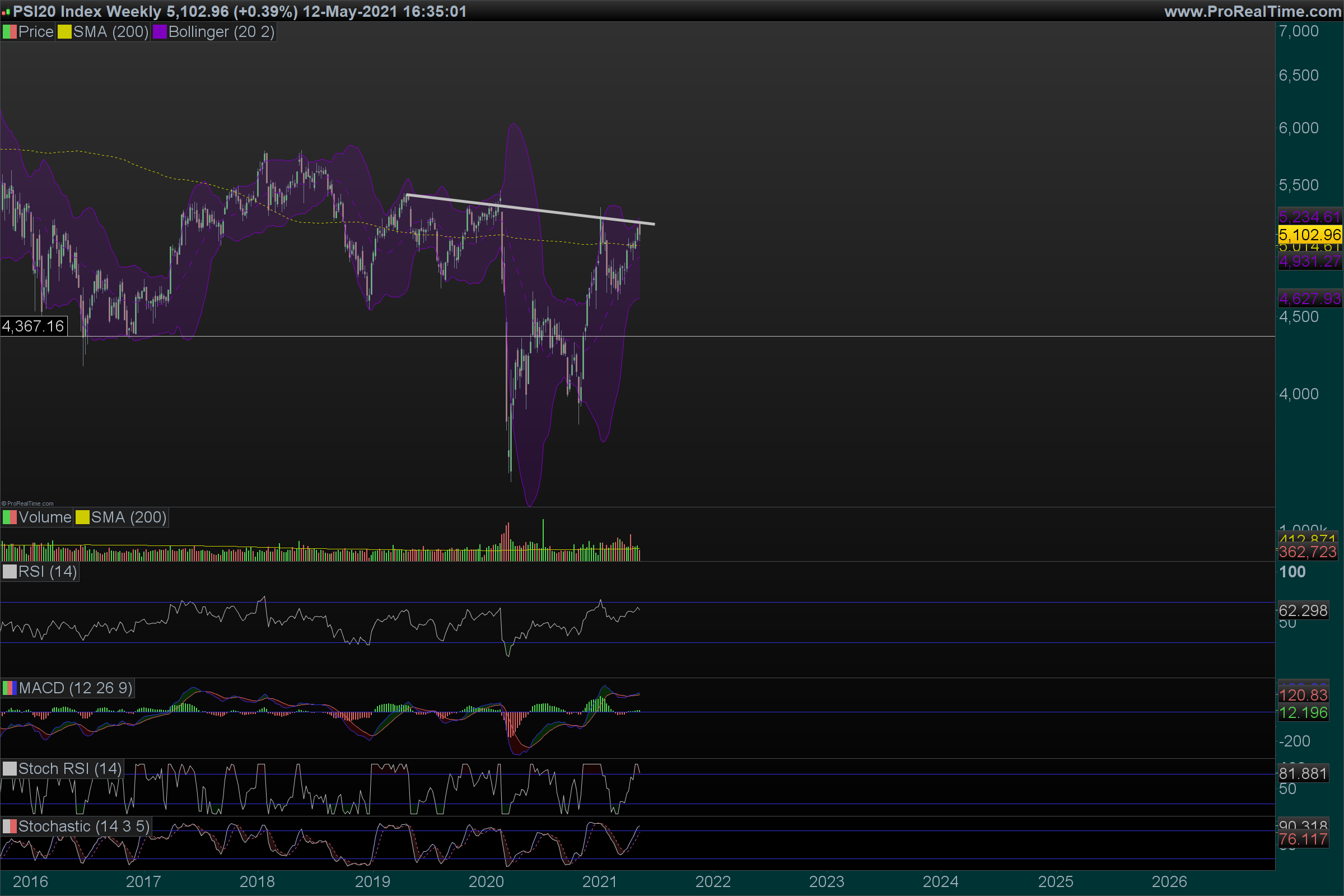Image resolution: width=1344 pixels, height=896 pixels.
Task: Click the yellow 5,102.96 current price tag
Action: tap(1309, 235)
